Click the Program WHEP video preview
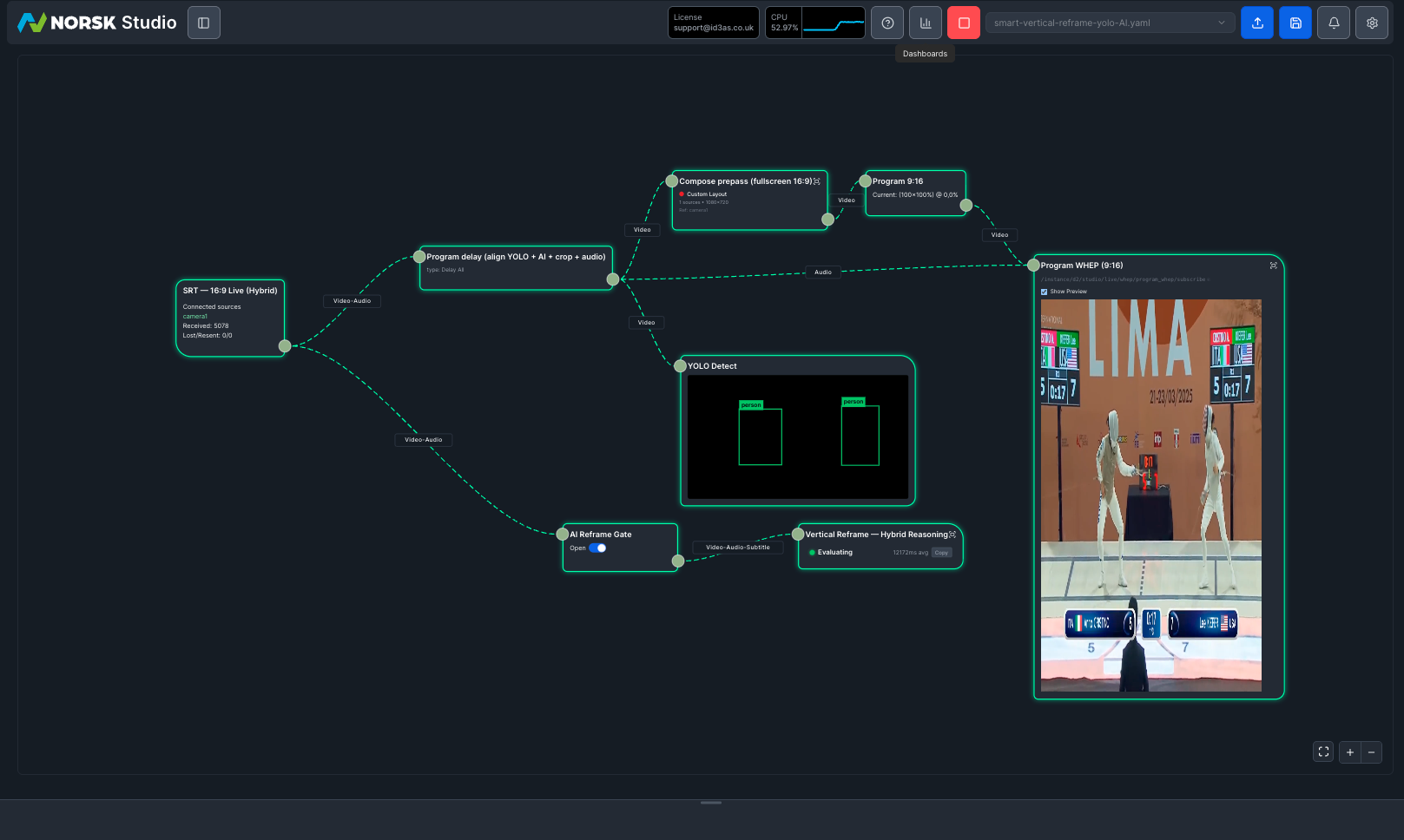This screenshot has height=840, width=1404. pos(1151,495)
